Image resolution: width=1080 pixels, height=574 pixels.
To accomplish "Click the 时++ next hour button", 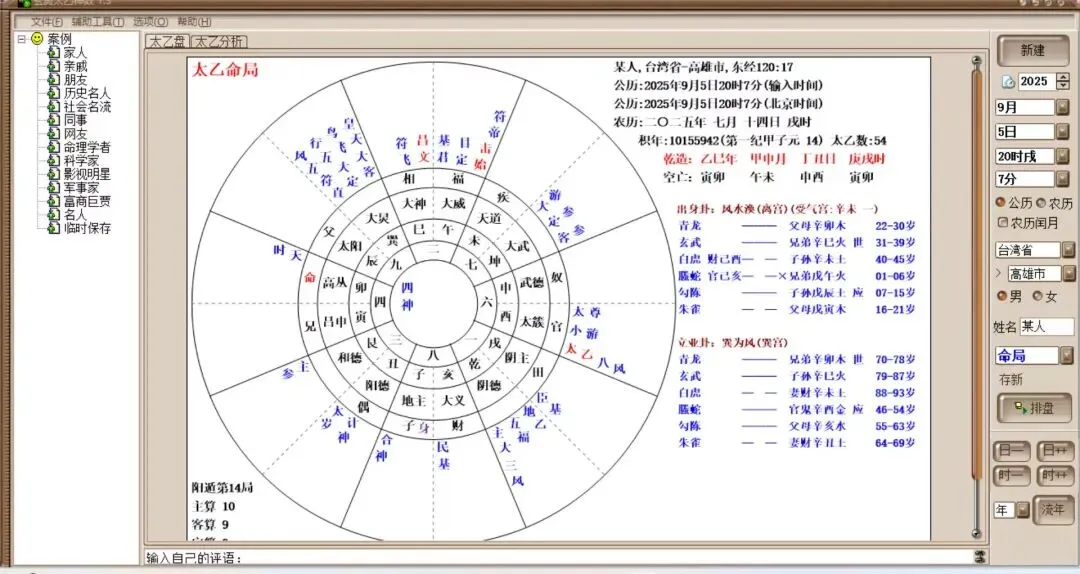I will click(1055, 475).
